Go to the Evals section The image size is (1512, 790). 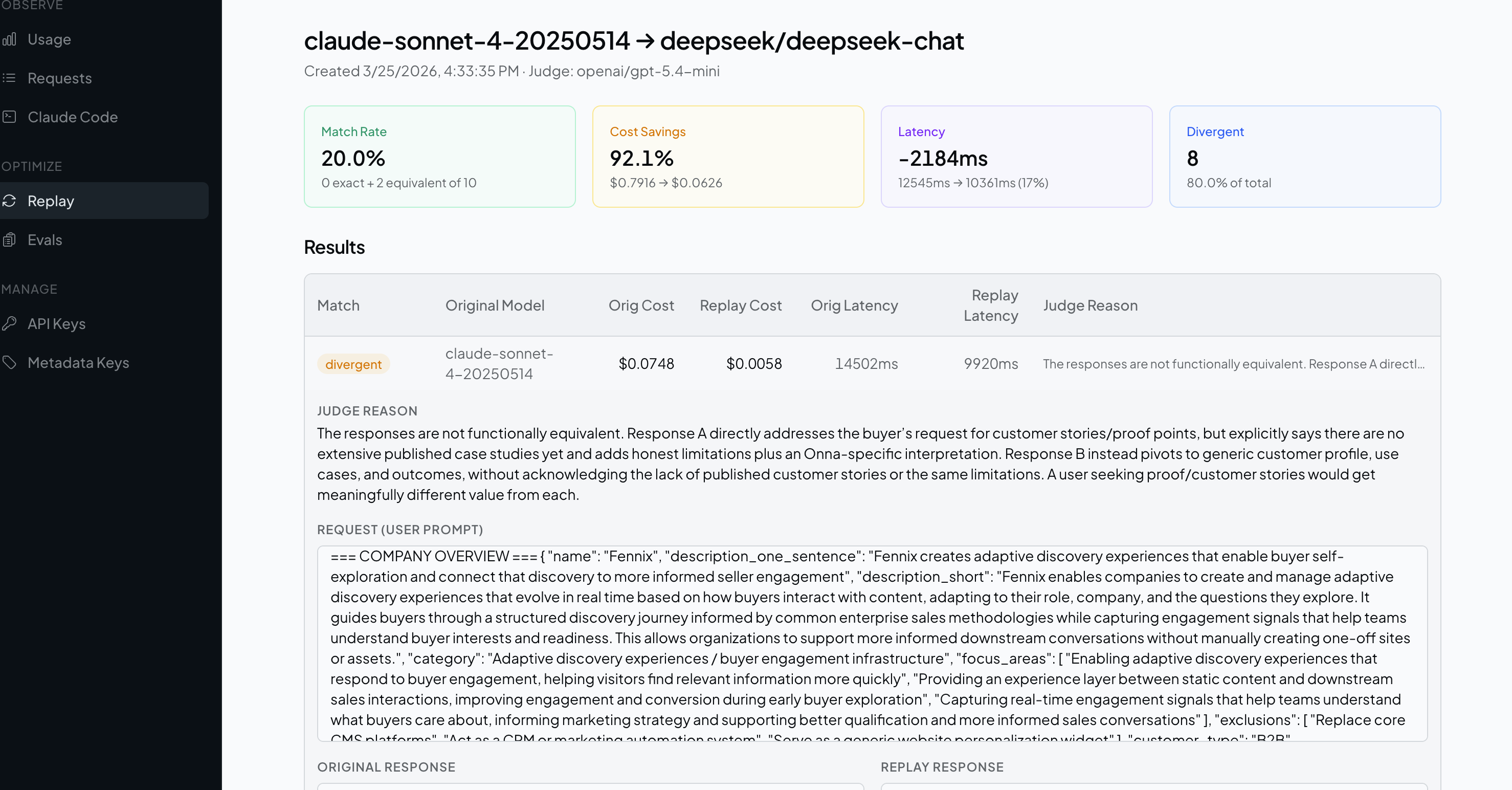tap(45, 239)
